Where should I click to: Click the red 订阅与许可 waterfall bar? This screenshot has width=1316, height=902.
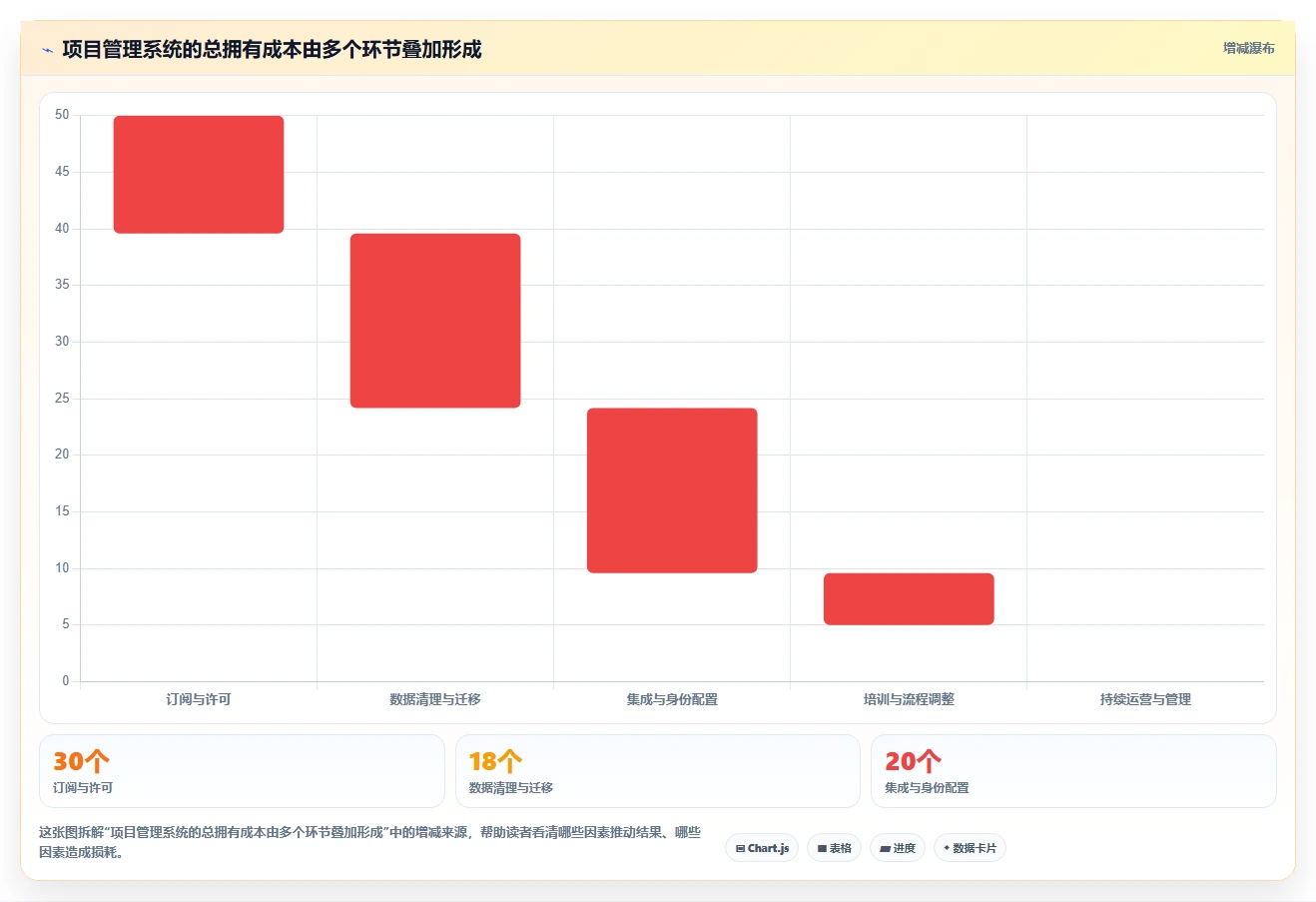tap(199, 175)
